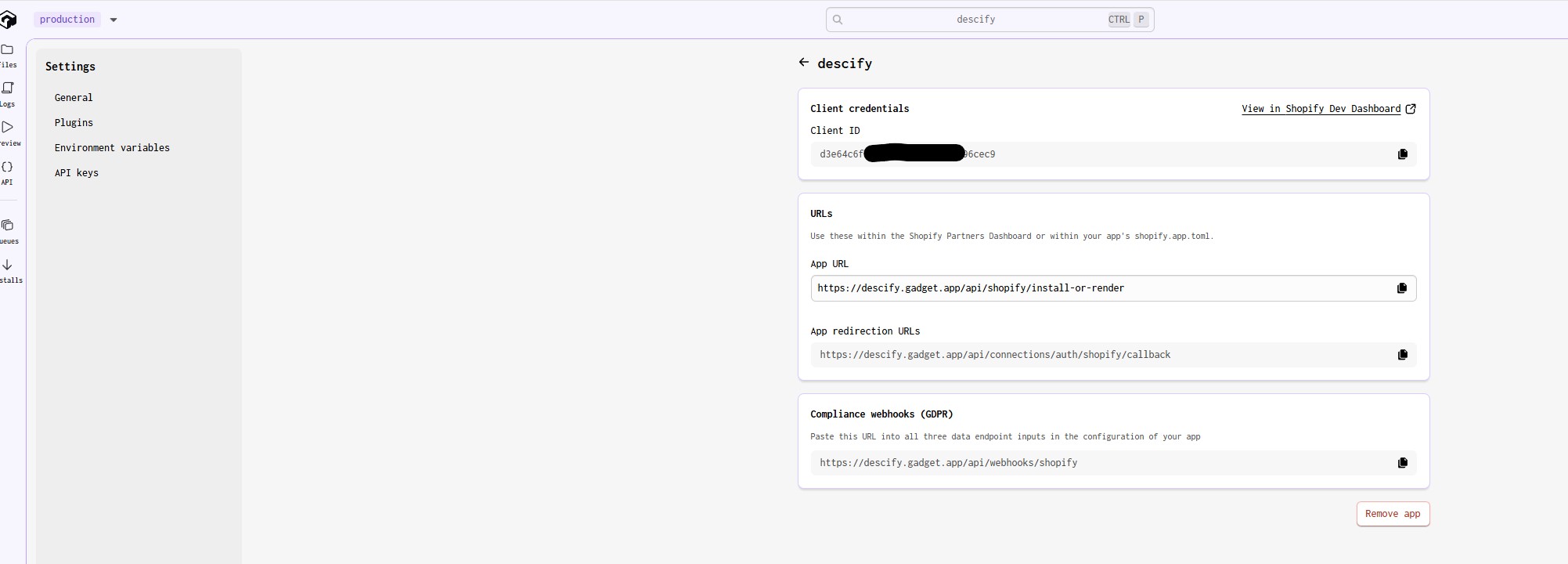Click the 'Paste this URL' helper text
This screenshot has height=564, width=1568.
coord(1005,436)
